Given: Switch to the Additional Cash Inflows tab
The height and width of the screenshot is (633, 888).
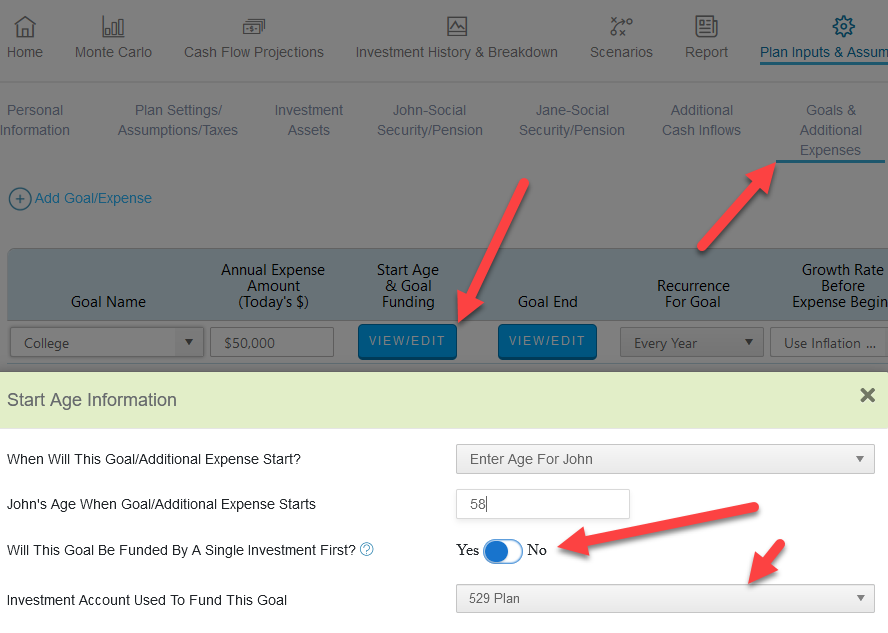Looking at the screenshot, I should (702, 120).
